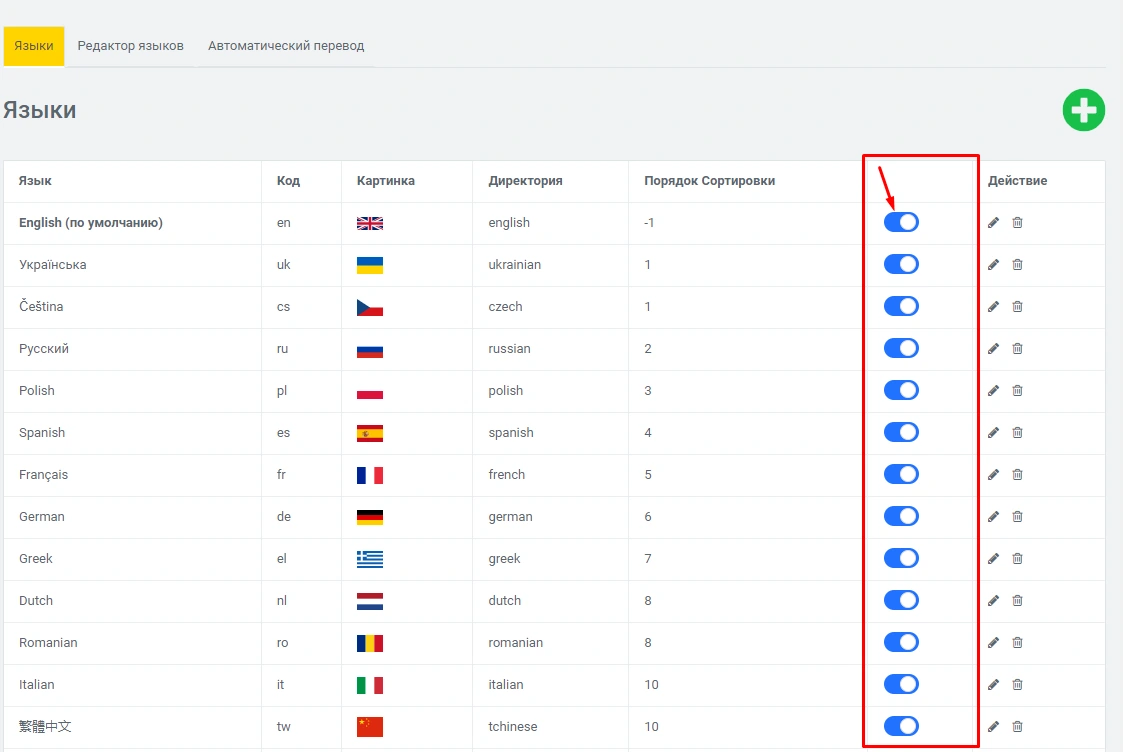The height and width of the screenshot is (752, 1123).
Task: Click trash icon for Spanish row
Action: 1017,433
